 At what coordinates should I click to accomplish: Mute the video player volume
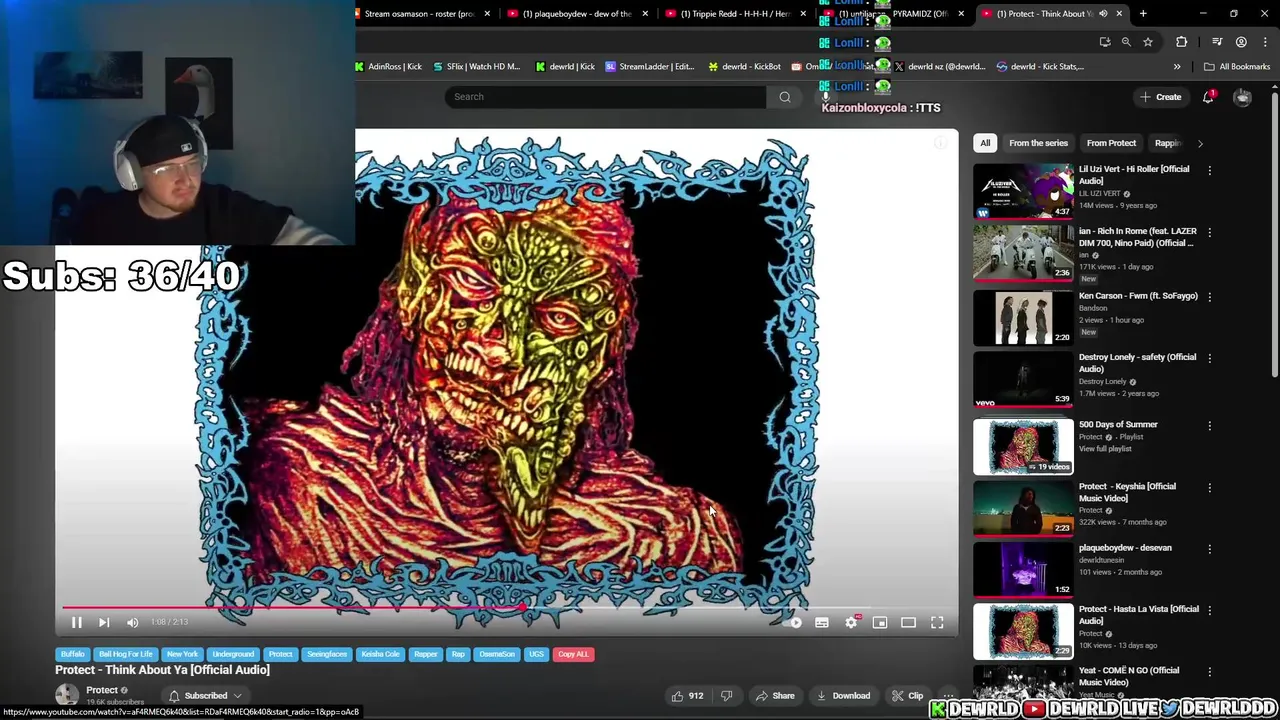pyautogui.click(x=132, y=622)
